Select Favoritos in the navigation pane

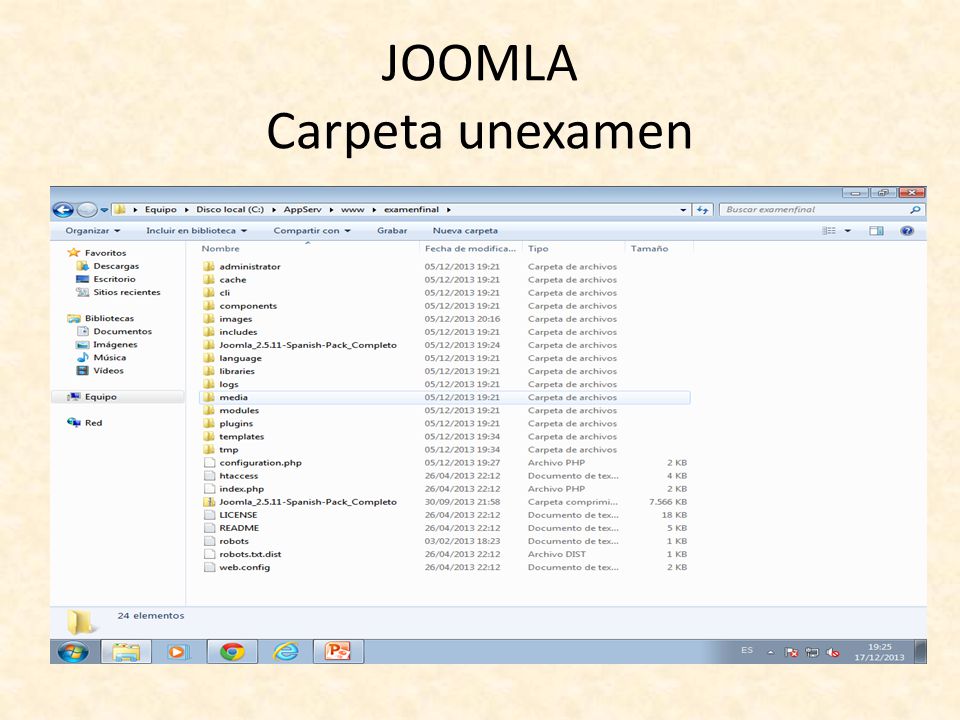105,253
